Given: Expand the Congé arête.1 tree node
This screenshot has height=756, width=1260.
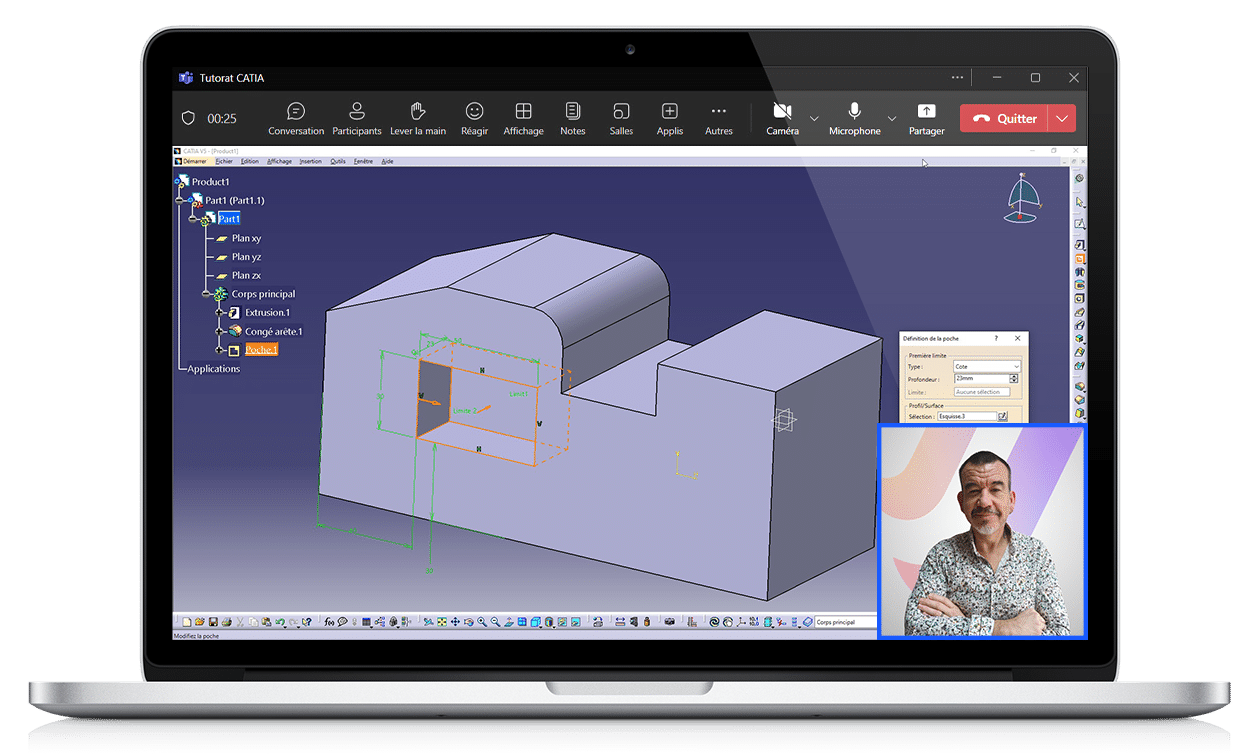Looking at the screenshot, I should pyautogui.click(x=220, y=331).
